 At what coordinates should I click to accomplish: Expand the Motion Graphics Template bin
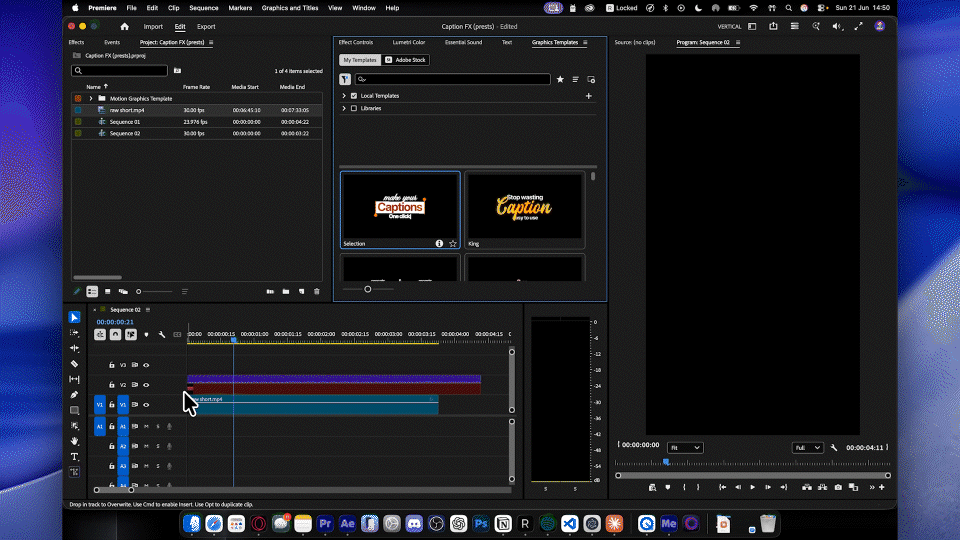[x=91, y=99]
